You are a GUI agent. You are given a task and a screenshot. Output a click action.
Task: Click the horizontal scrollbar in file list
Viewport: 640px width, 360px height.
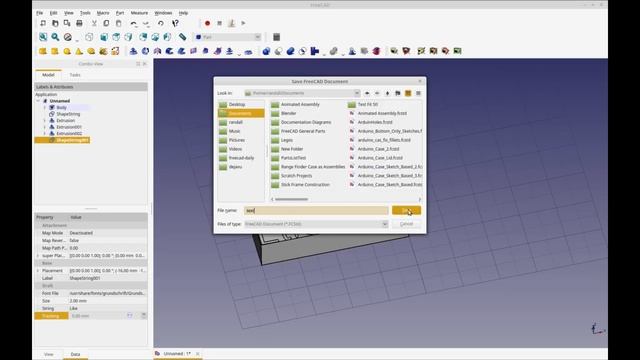(x=291, y=199)
